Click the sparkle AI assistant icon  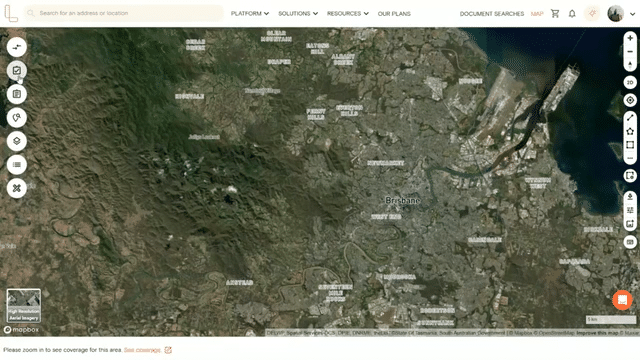[x=592, y=13]
